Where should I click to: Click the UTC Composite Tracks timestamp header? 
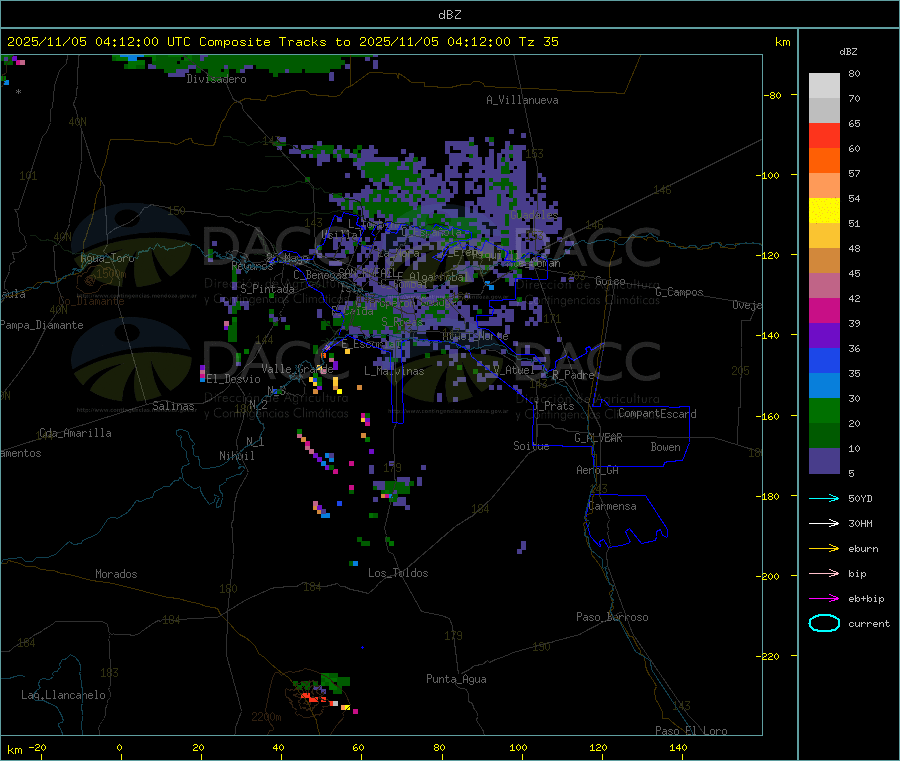[x=283, y=42]
